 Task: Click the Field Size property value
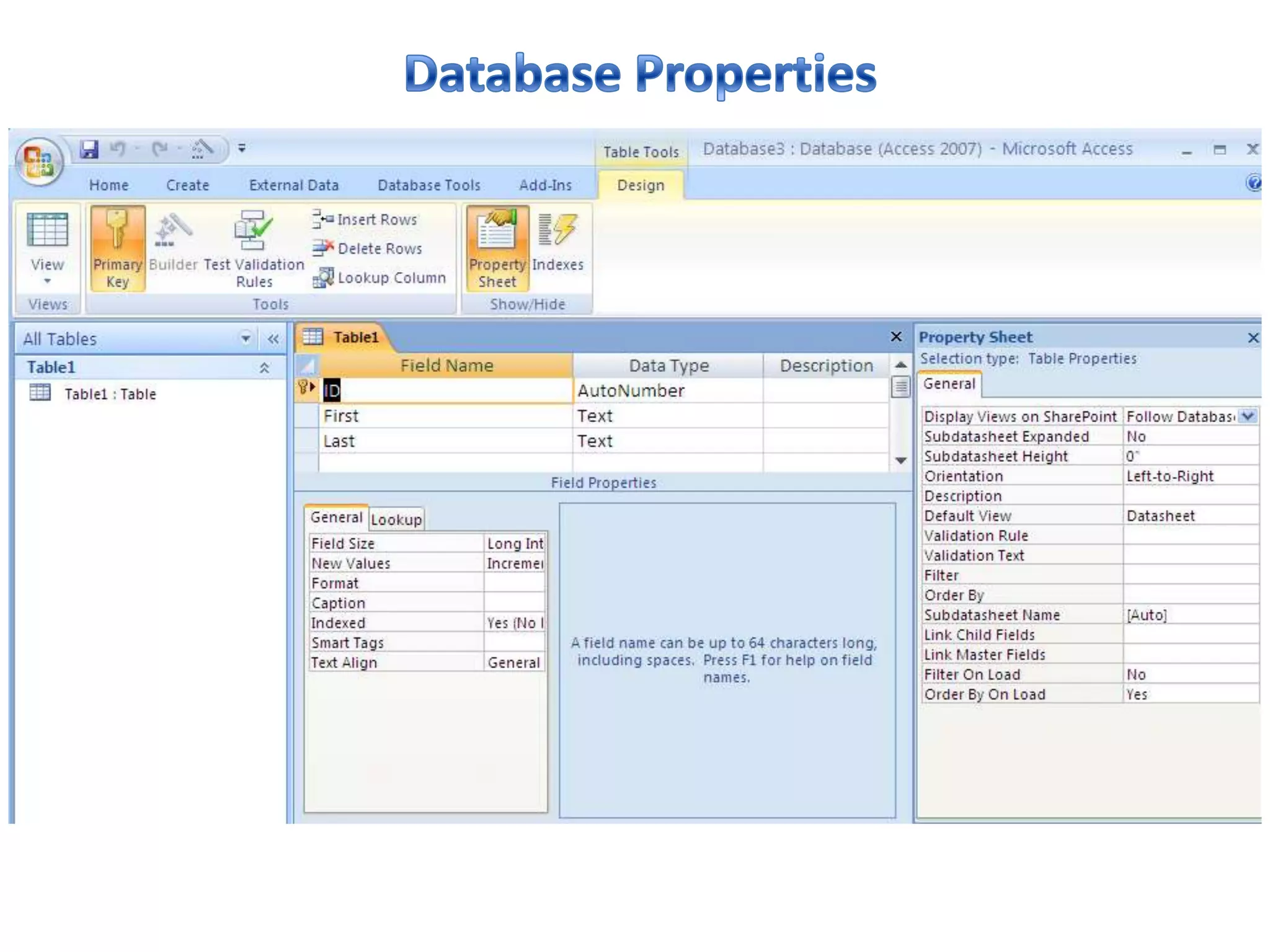coord(515,544)
